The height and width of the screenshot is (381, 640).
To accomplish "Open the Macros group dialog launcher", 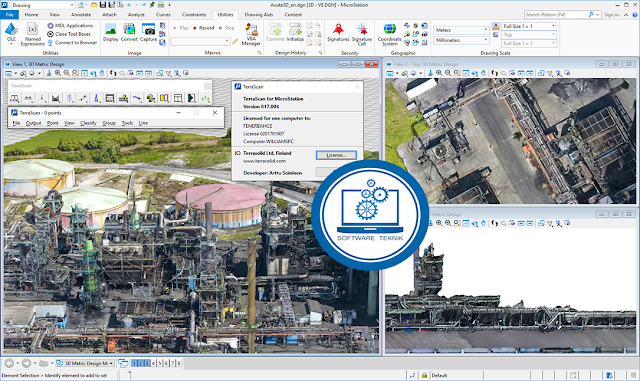I will 259,53.
